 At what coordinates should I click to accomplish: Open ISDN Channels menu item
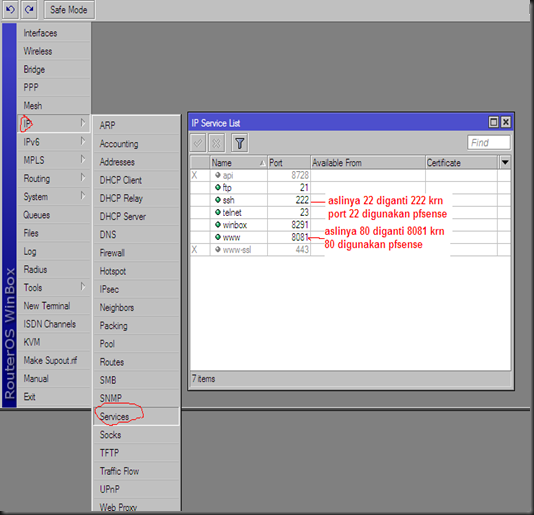54,324
